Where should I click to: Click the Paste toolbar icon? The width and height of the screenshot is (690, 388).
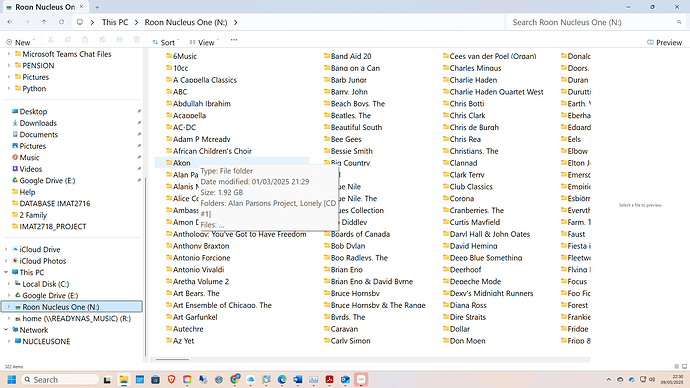click(85, 40)
